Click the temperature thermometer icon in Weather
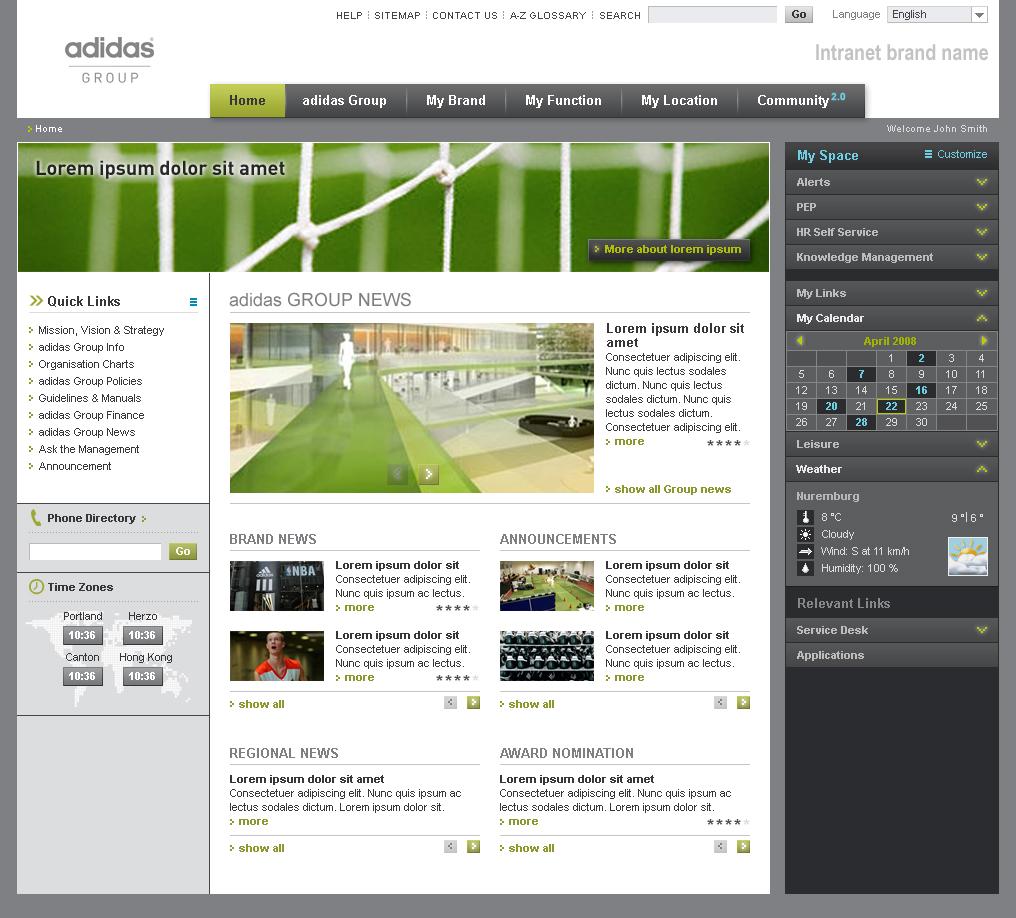Screen dimensions: 1016x918 tap(805, 517)
